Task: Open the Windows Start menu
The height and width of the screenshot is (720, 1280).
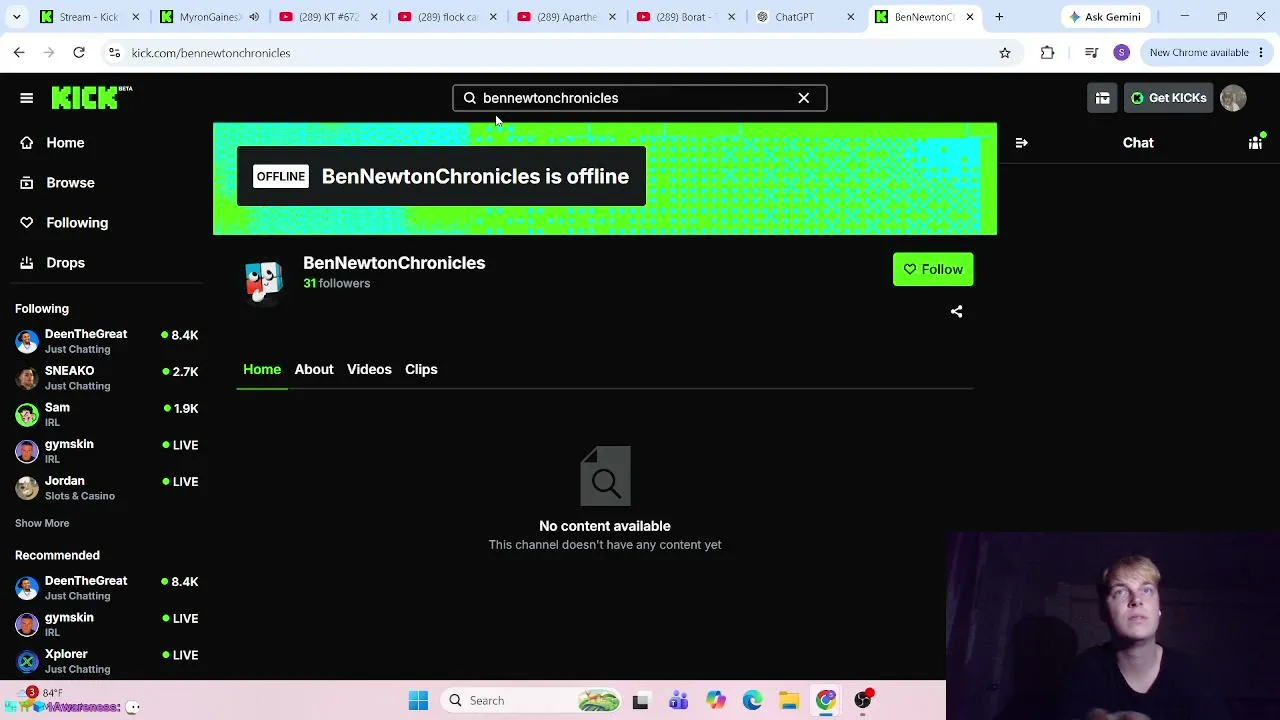Action: coord(418,701)
